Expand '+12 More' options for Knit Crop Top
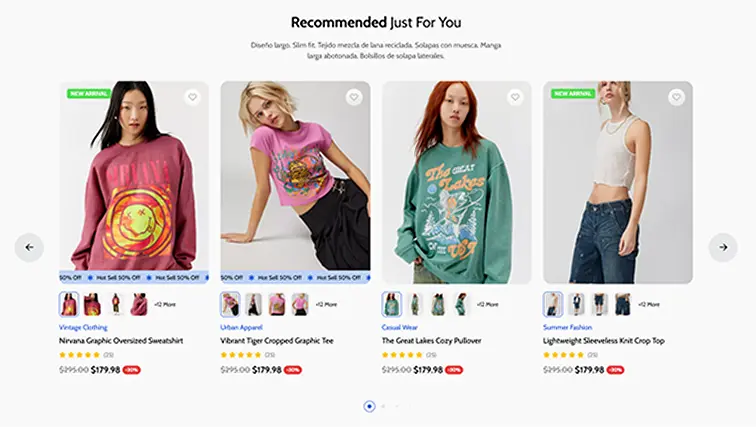756x427 pixels. click(649, 304)
